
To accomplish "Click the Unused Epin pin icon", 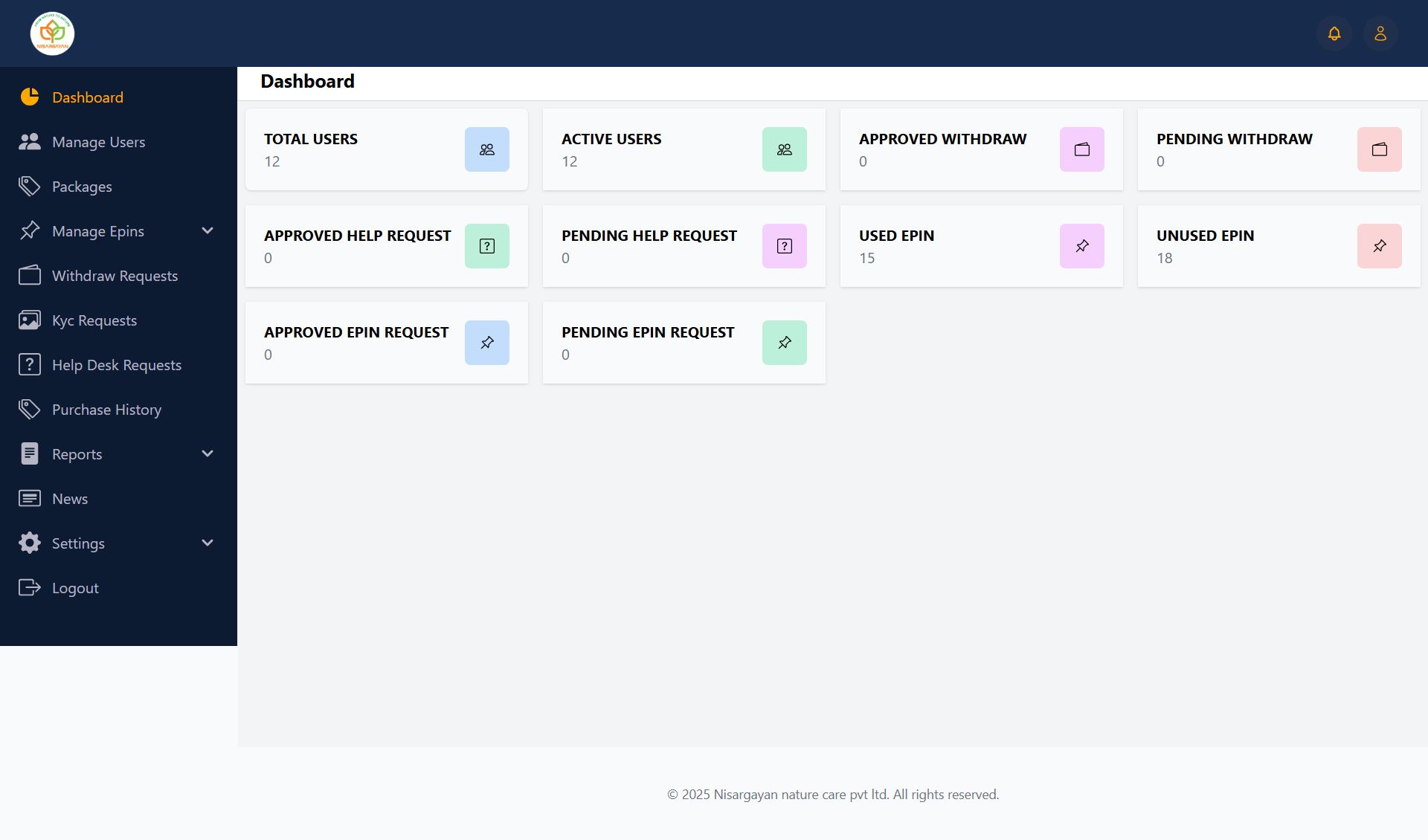I will tap(1380, 246).
